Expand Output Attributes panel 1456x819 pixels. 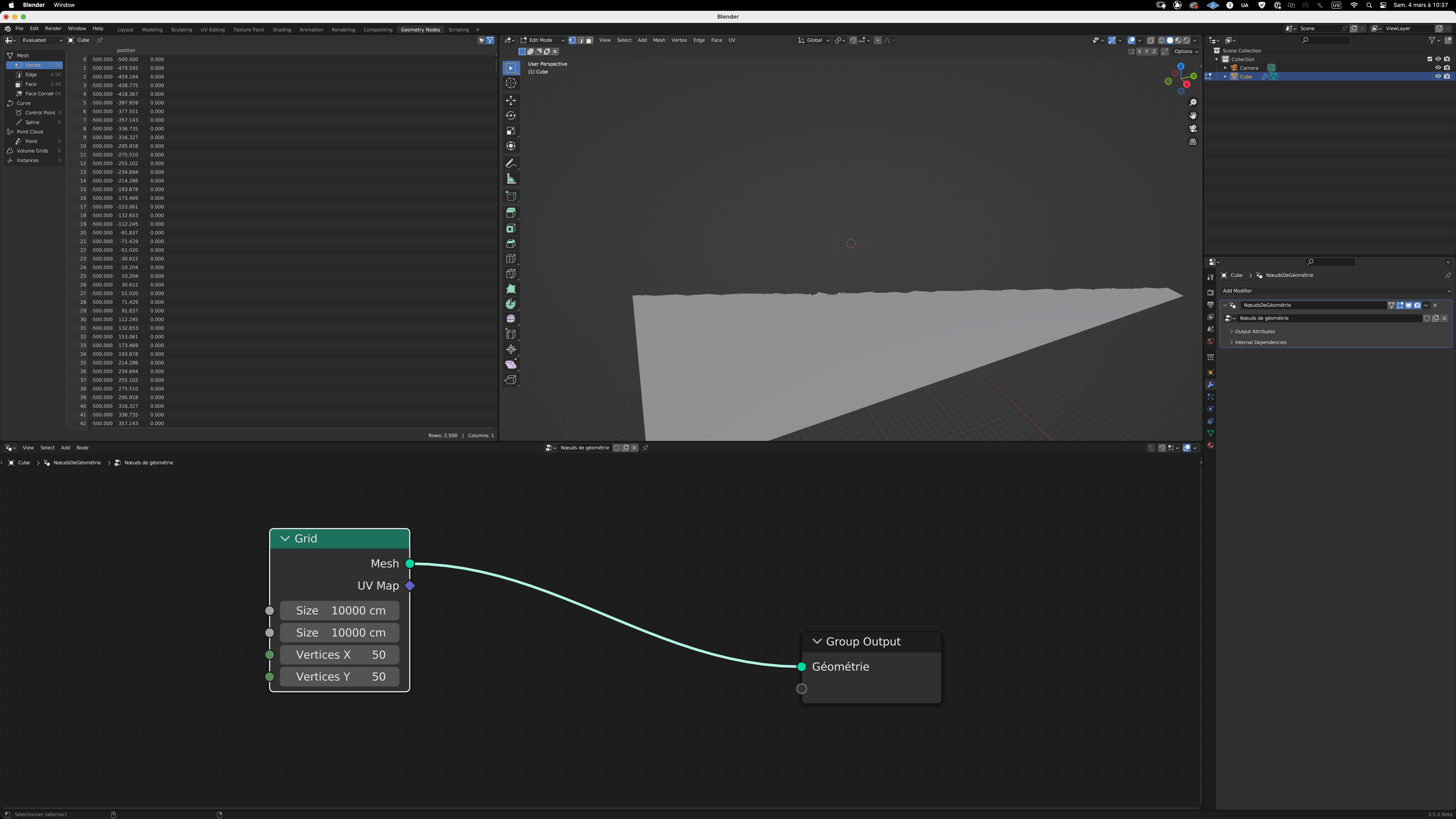(1254, 332)
